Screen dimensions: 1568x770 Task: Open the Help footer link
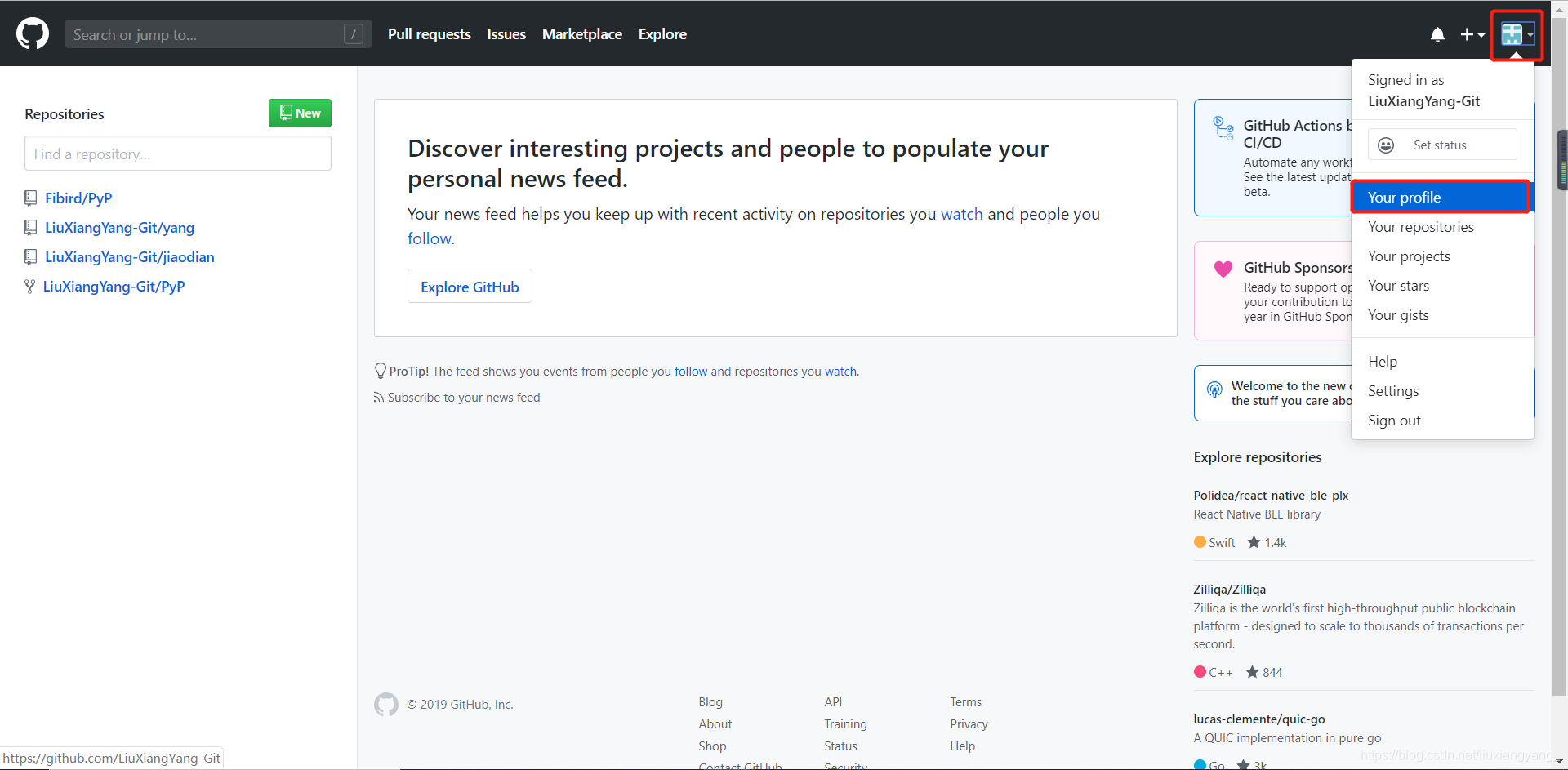tap(962, 746)
